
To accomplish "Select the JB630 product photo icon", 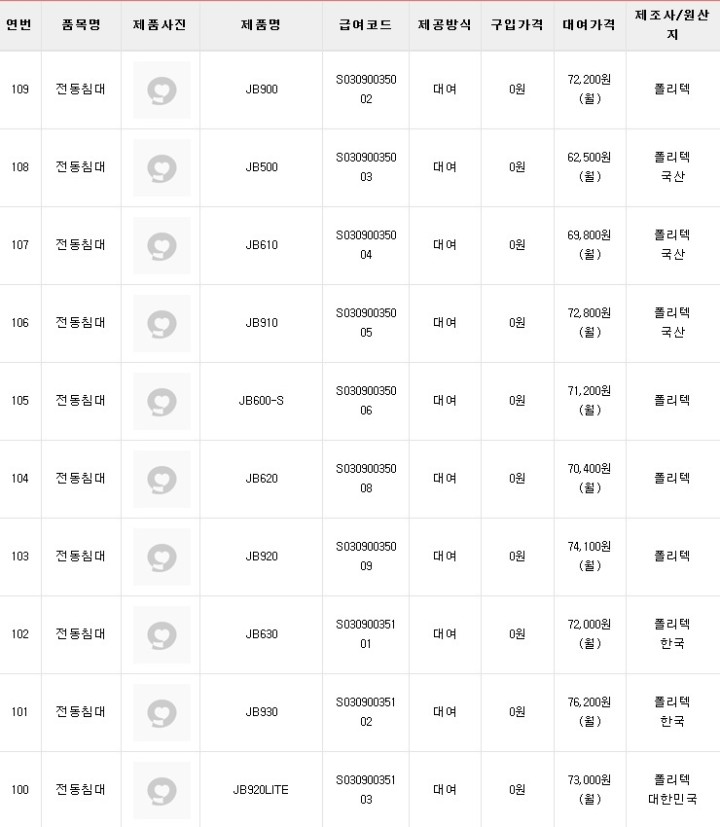I will [161, 634].
